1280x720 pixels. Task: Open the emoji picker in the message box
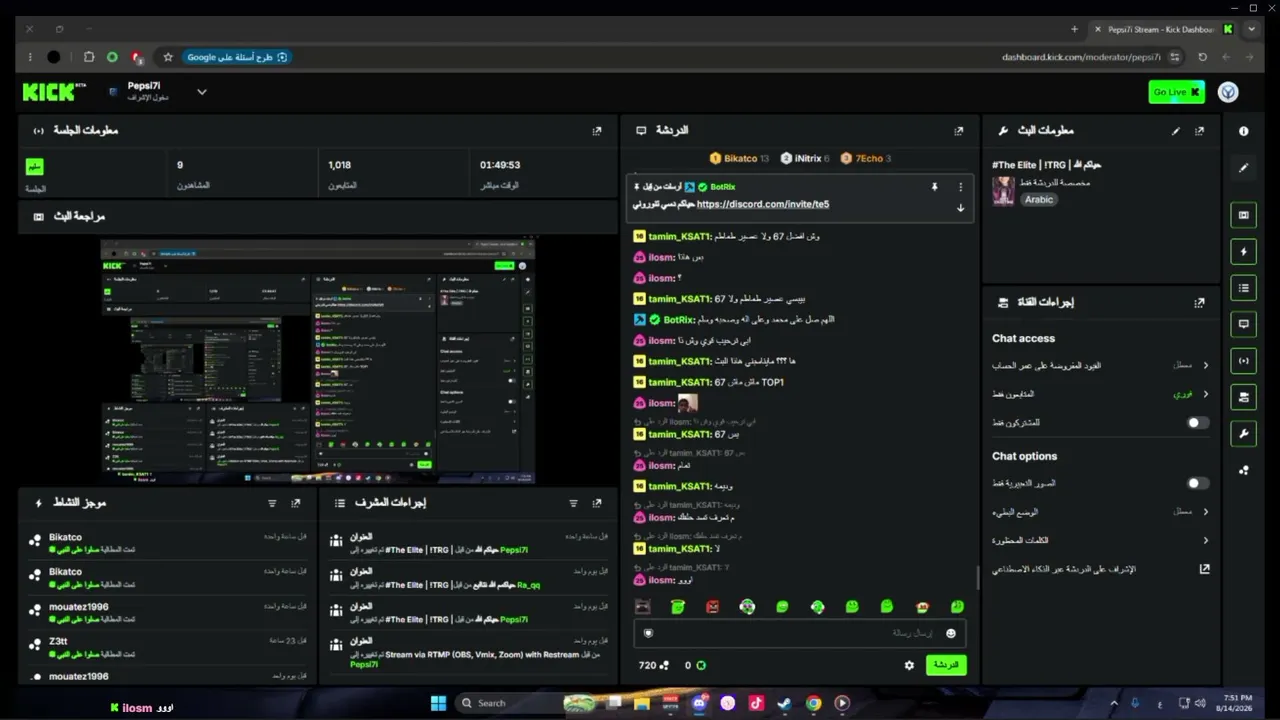tap(950, 633)
